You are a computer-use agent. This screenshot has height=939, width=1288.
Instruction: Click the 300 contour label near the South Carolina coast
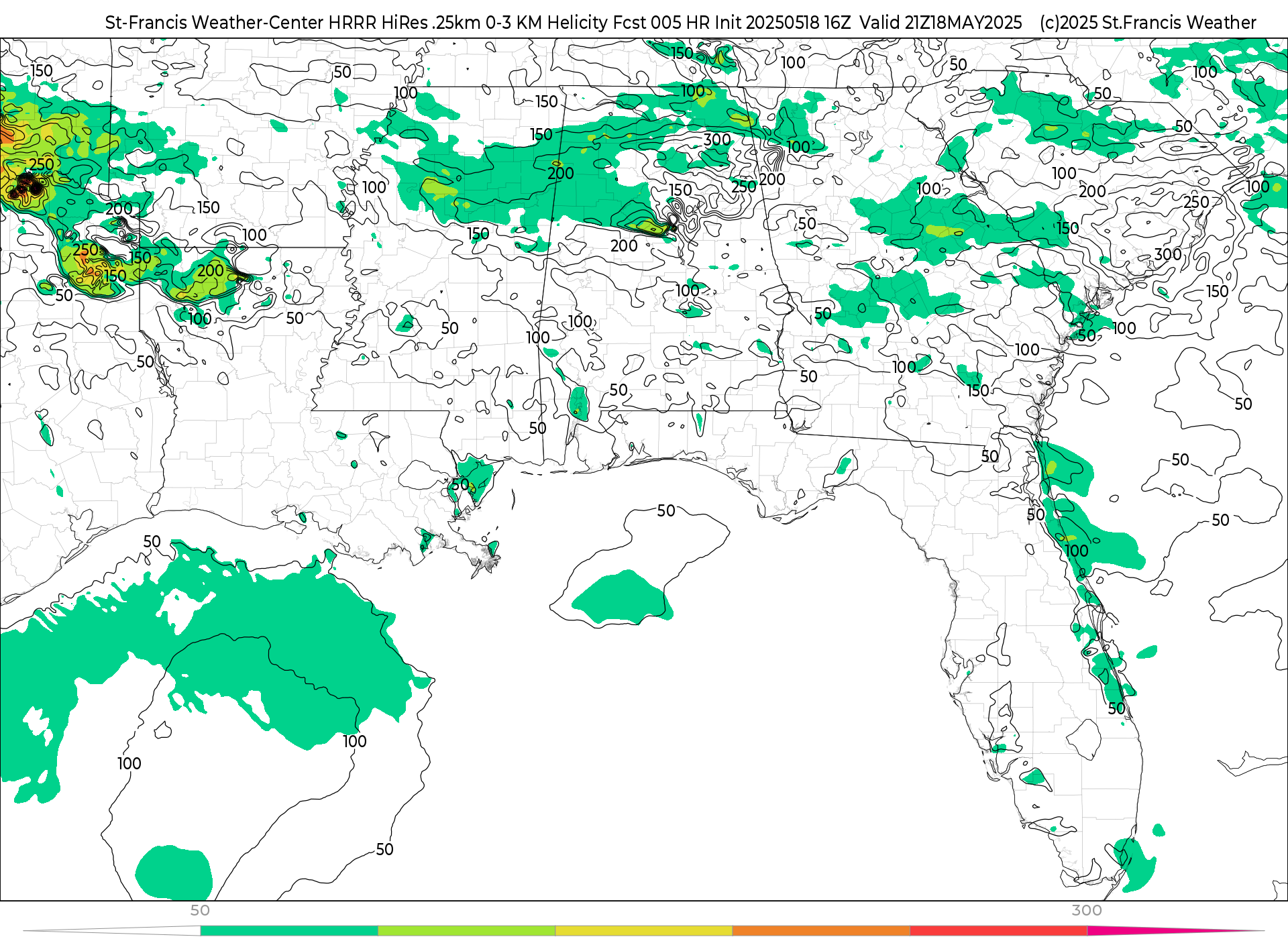(x=1168, y=254)
